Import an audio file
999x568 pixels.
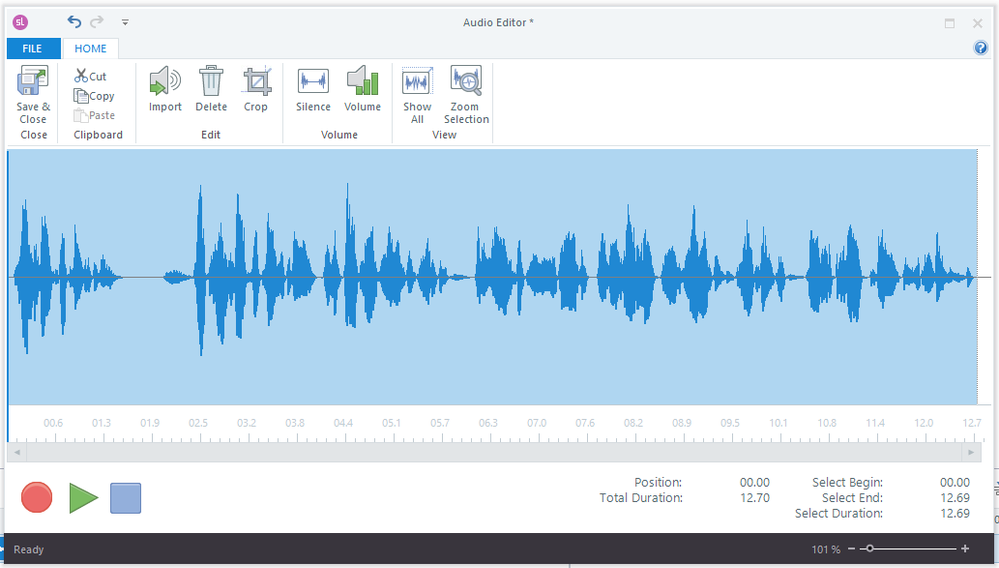[165, 82]
